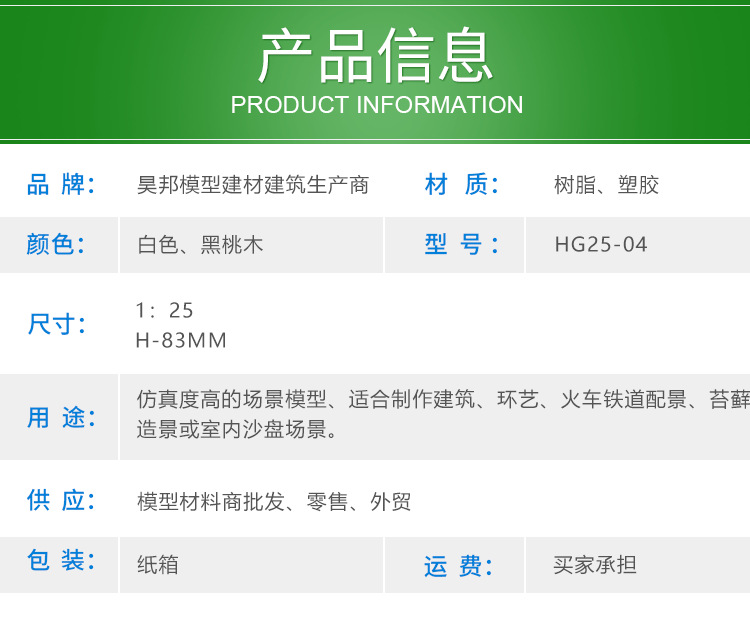
Task: Click the PRODUCT INFORMATION subtitle text
Action: coord(376,105)
